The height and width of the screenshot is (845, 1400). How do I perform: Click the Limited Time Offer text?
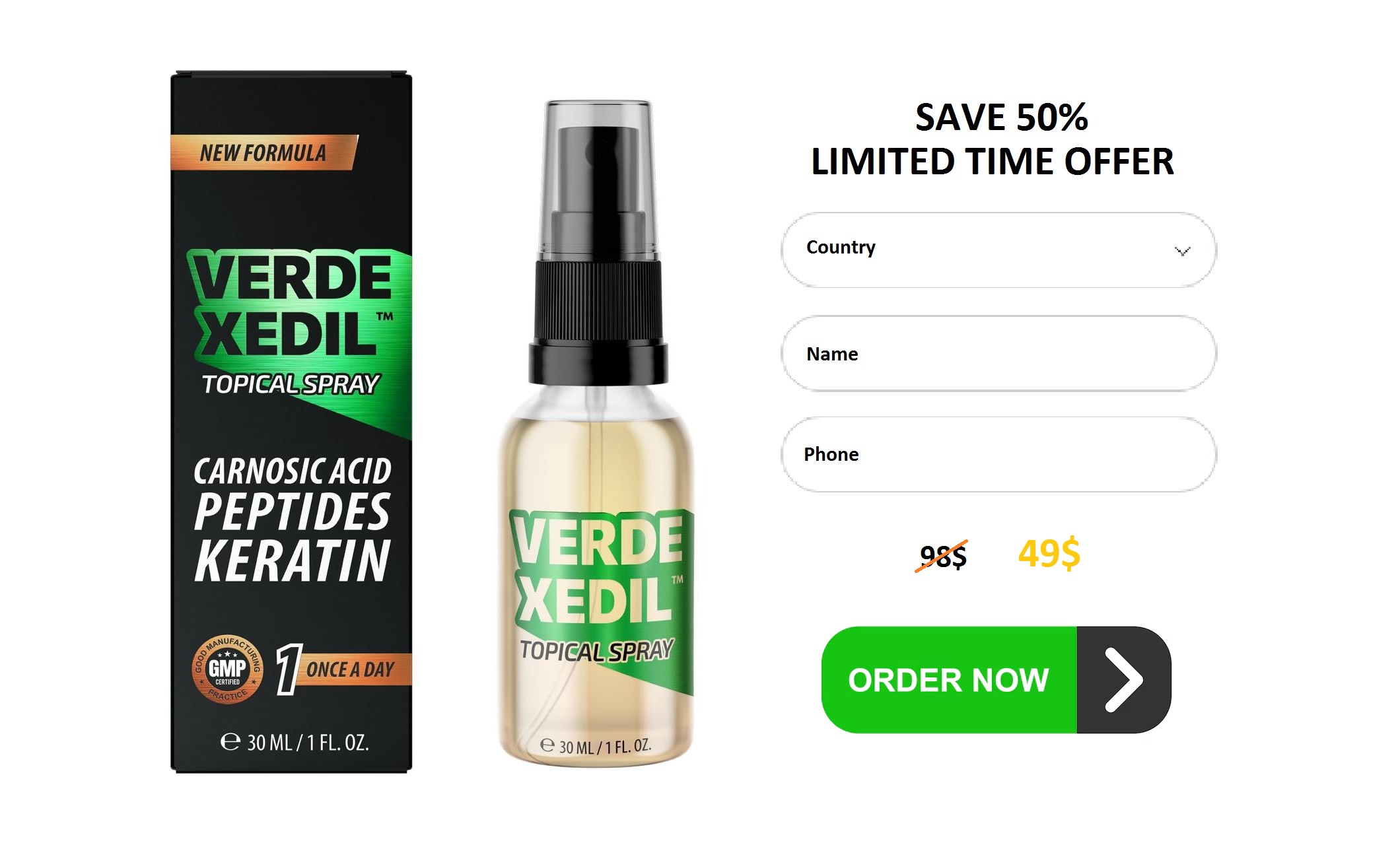[x=993, y=162]
